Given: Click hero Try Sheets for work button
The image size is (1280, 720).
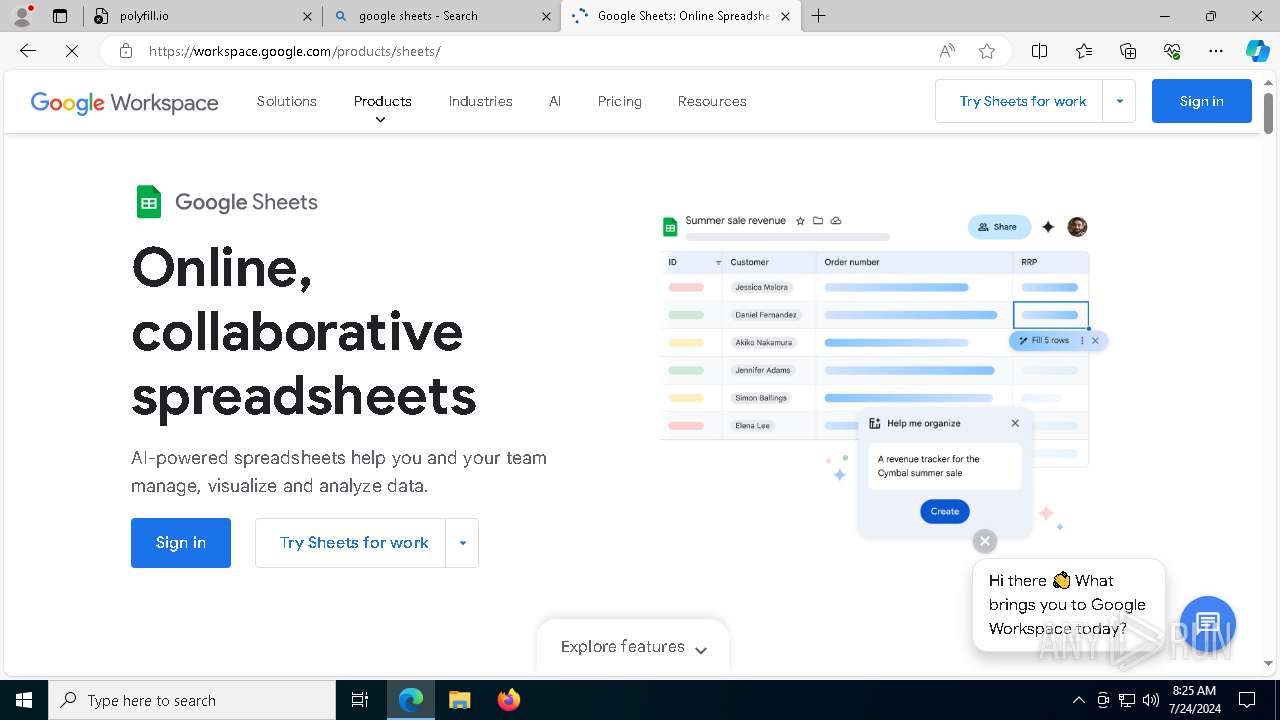Looking at the screenshot, I should point(351,543).
